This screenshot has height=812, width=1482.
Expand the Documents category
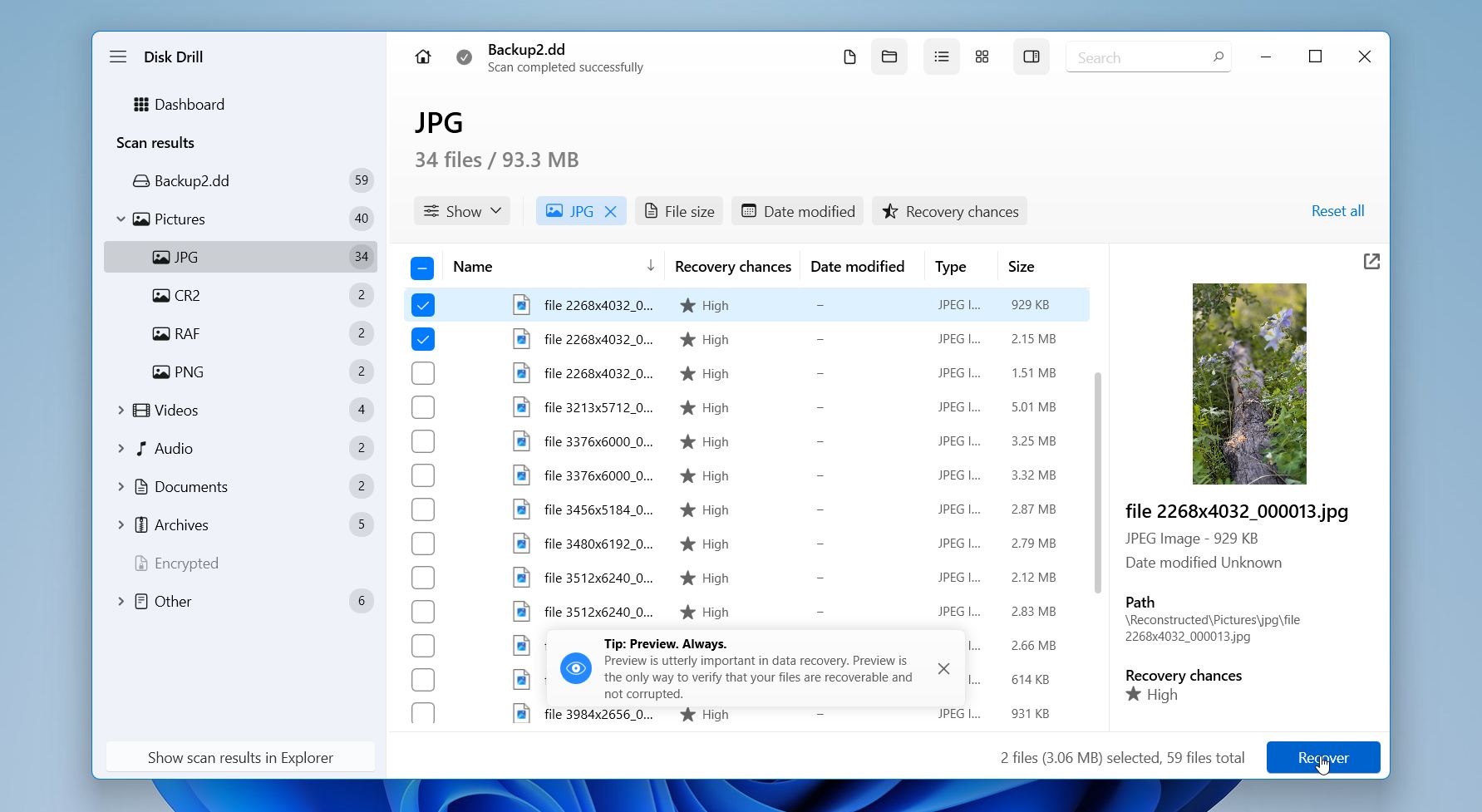click(121, 486)
